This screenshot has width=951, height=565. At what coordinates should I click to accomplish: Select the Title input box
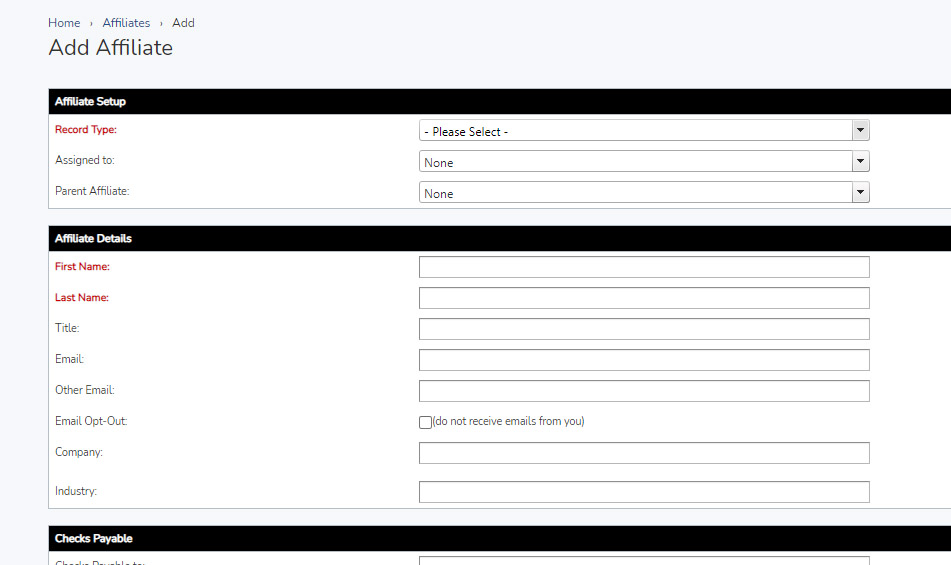tap(643, 329)
